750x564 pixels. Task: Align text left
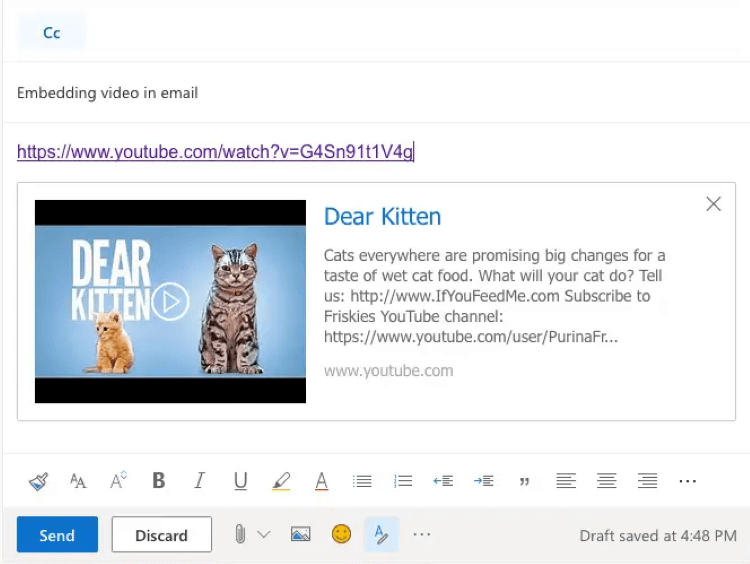click(x=566, y=481)
